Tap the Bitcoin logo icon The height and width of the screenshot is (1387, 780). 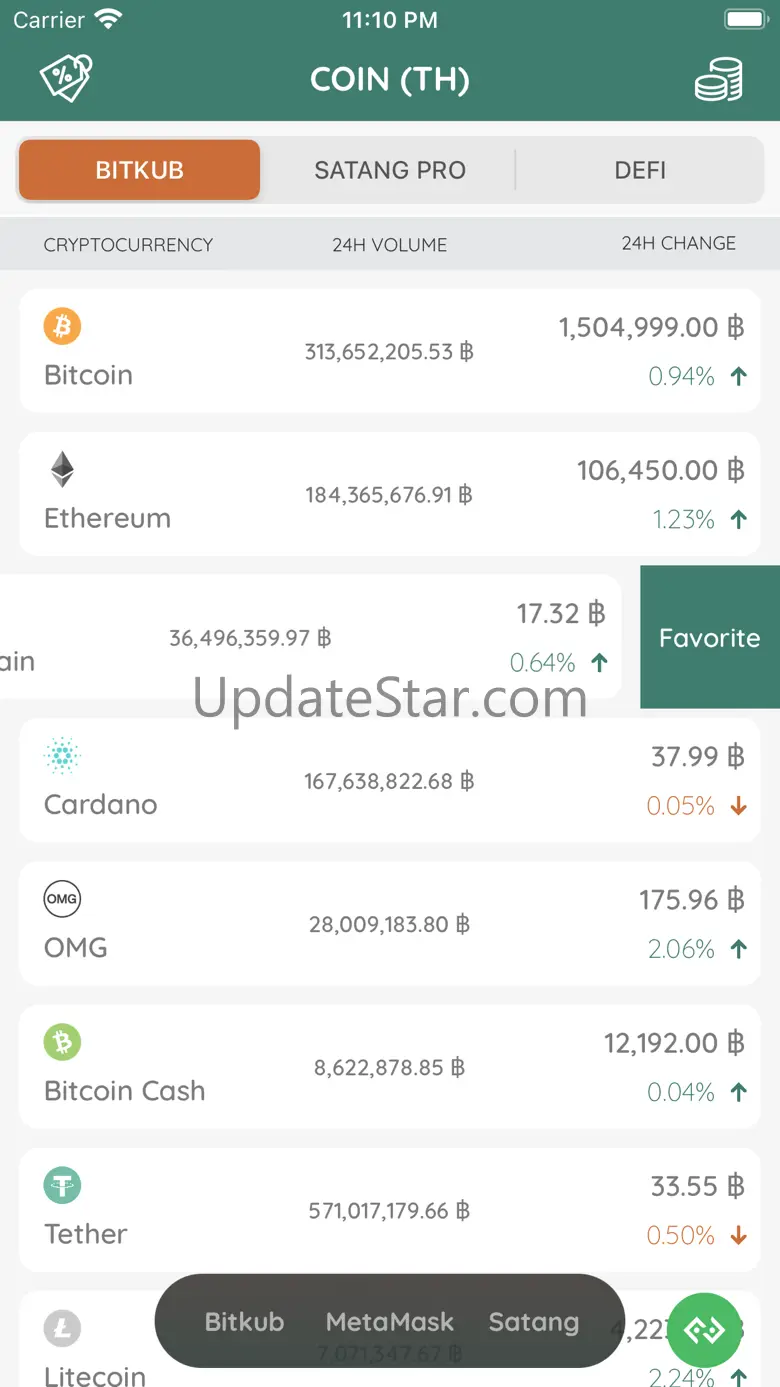pyautogui.click(x=62, y=326)
